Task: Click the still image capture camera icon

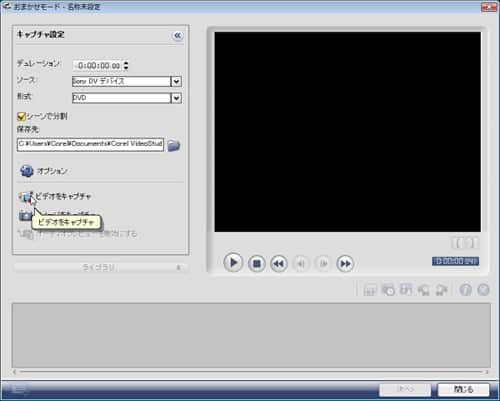Action: 25,216
